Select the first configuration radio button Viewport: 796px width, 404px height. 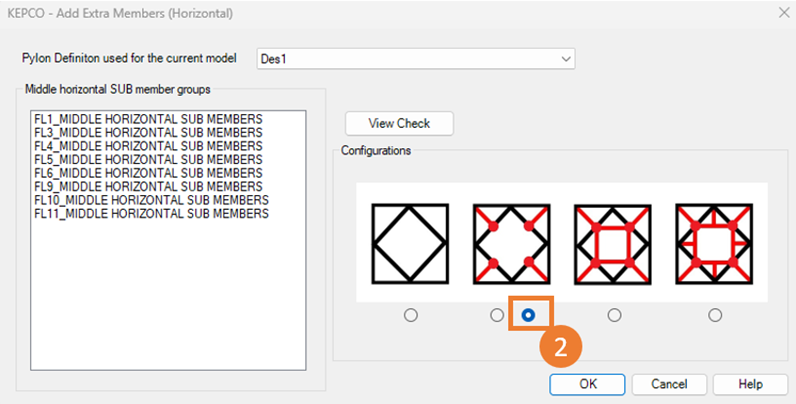coord(410,315)
